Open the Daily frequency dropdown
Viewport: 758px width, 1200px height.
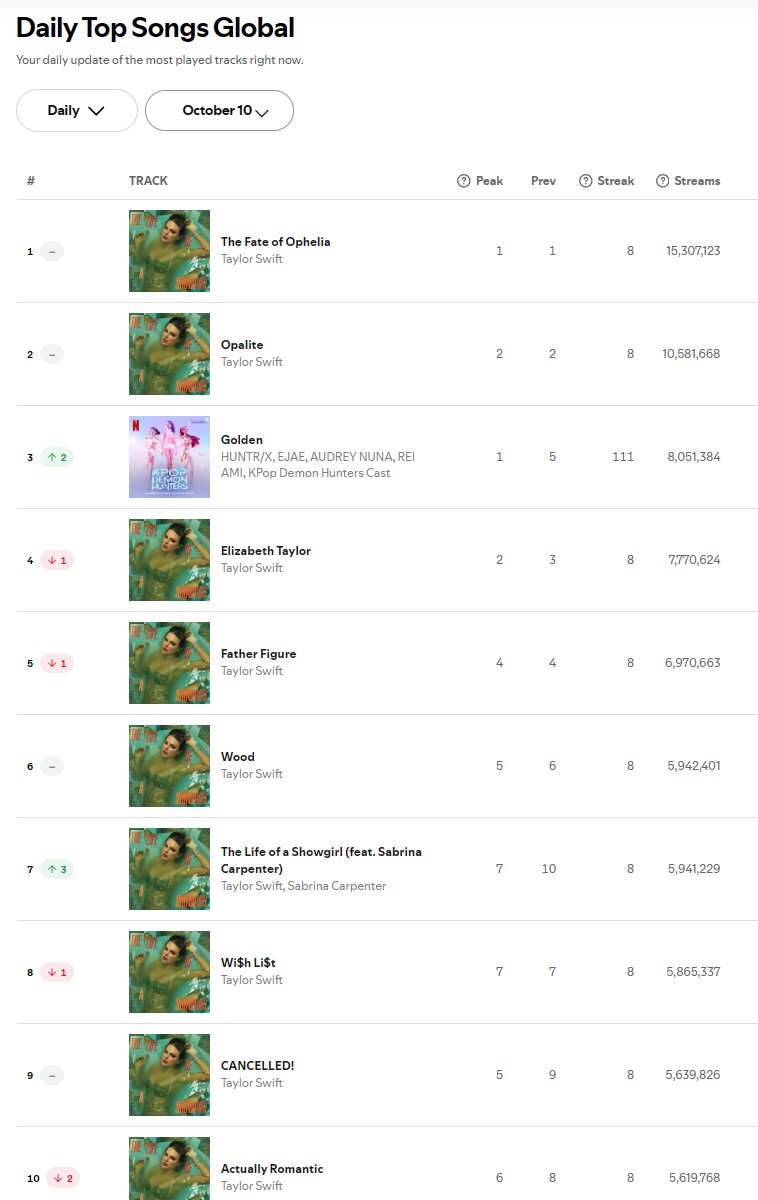(x=76, y=111)
